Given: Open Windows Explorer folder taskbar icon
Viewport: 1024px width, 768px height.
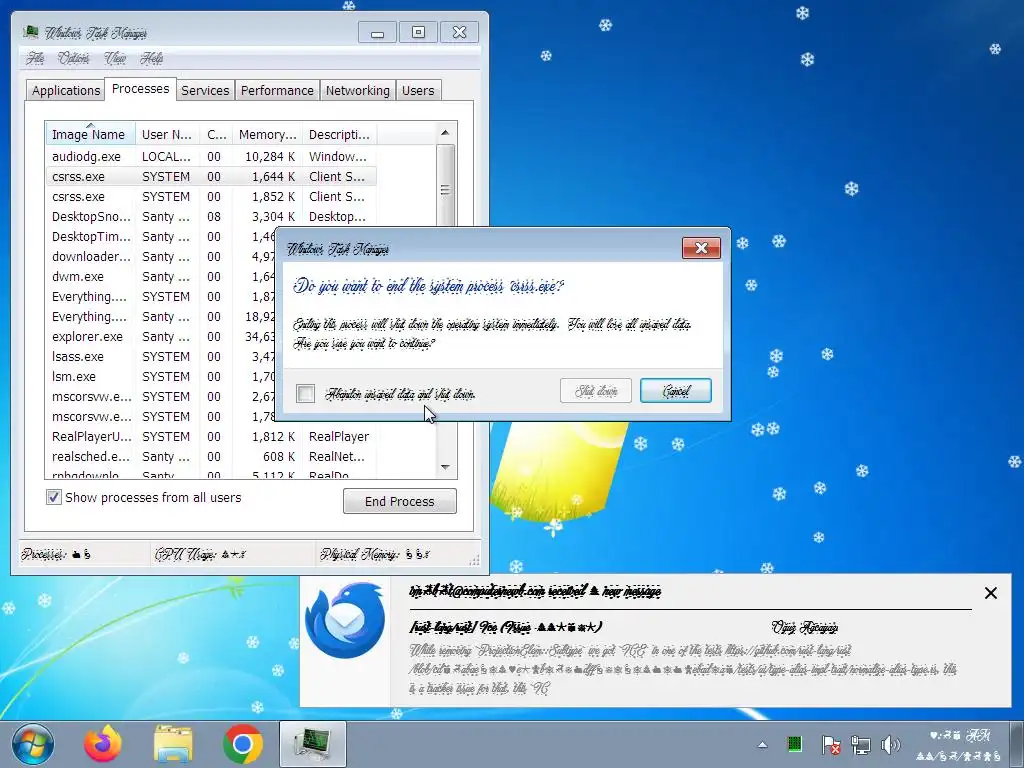Looking at the screenshot, I should [x=173, y=744].
